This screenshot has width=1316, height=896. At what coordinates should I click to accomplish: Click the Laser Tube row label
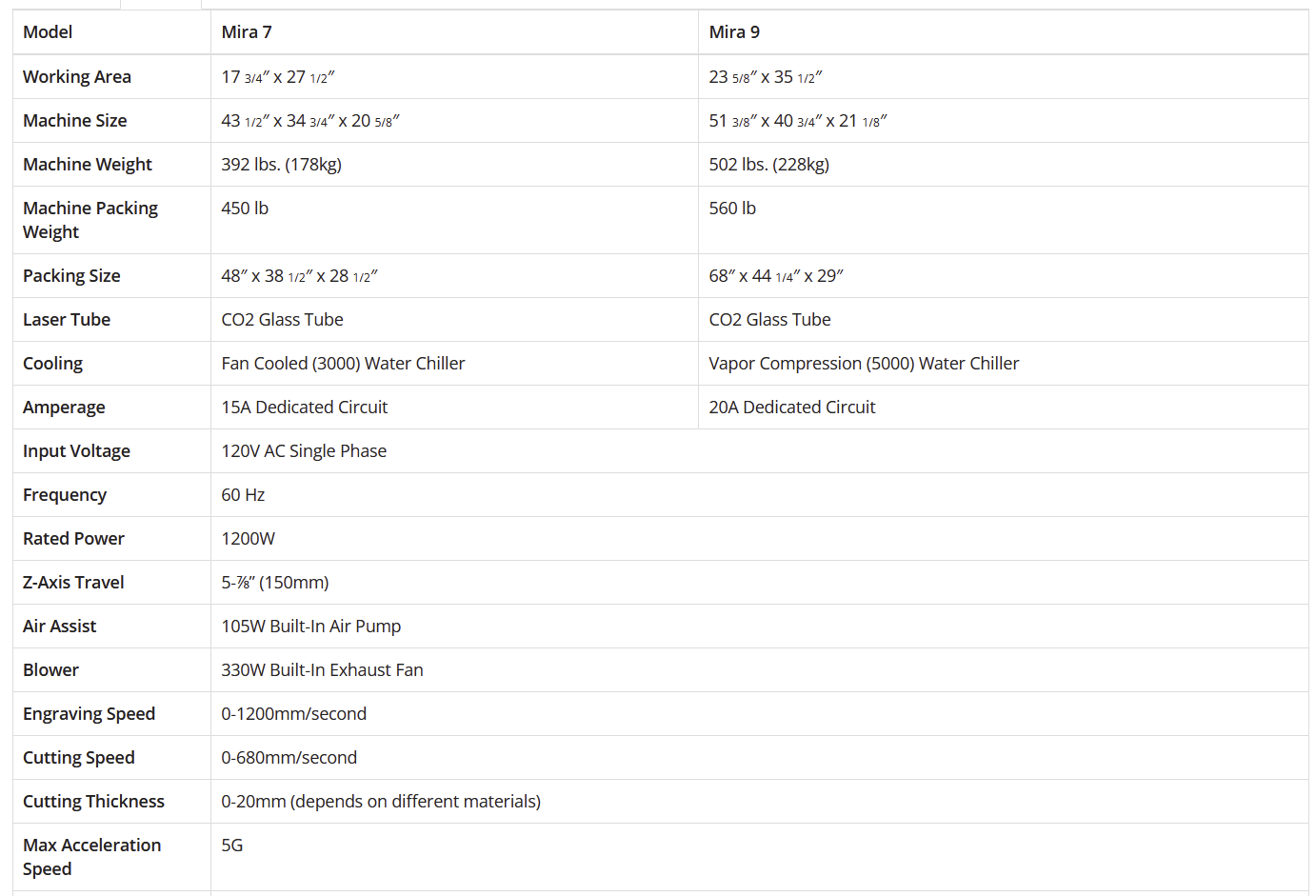[x=67, y=320]
